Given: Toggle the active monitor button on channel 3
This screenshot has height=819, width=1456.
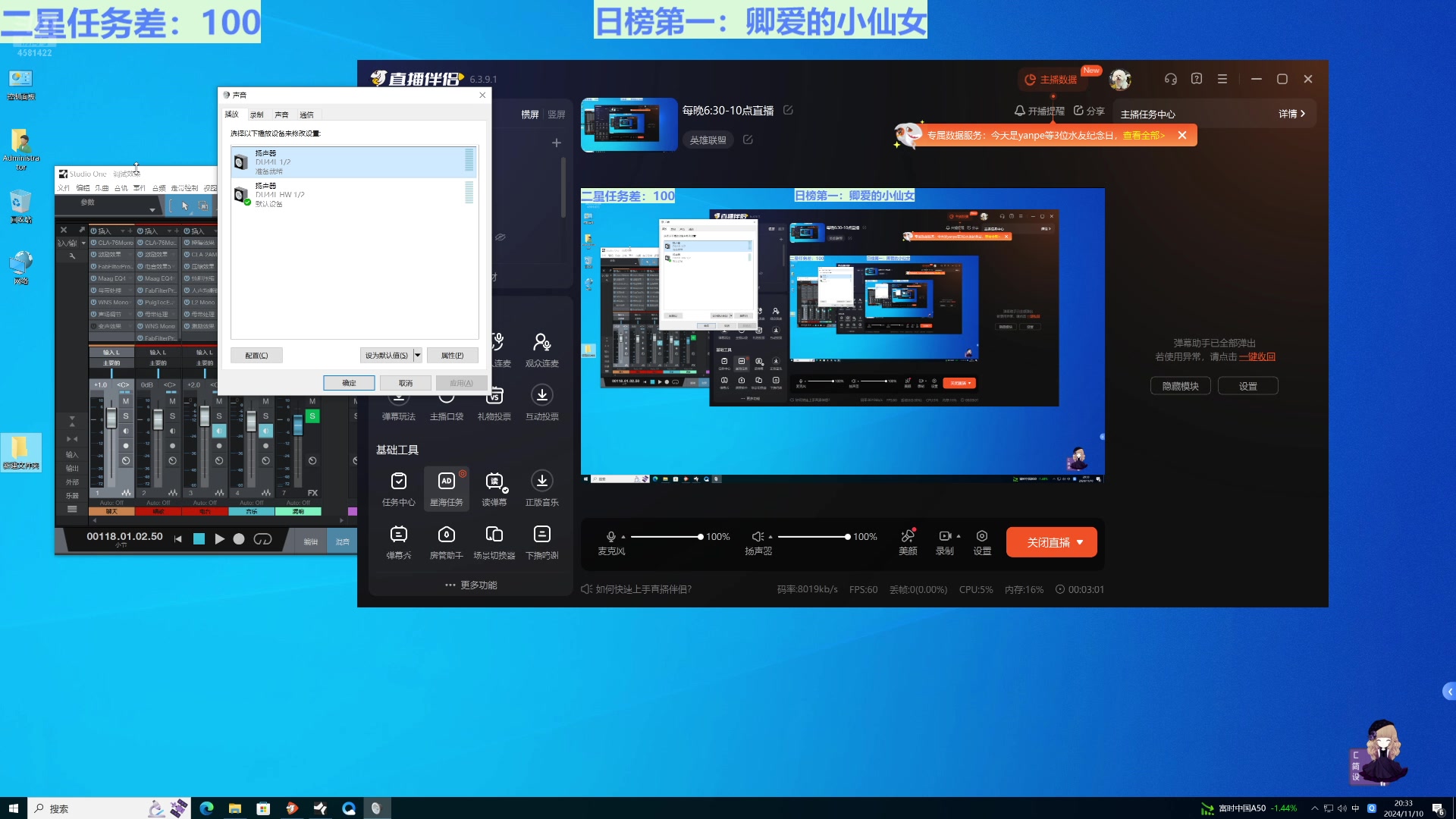Looking at the screenshot, I should pyautogui.click(x=219, y=431).
